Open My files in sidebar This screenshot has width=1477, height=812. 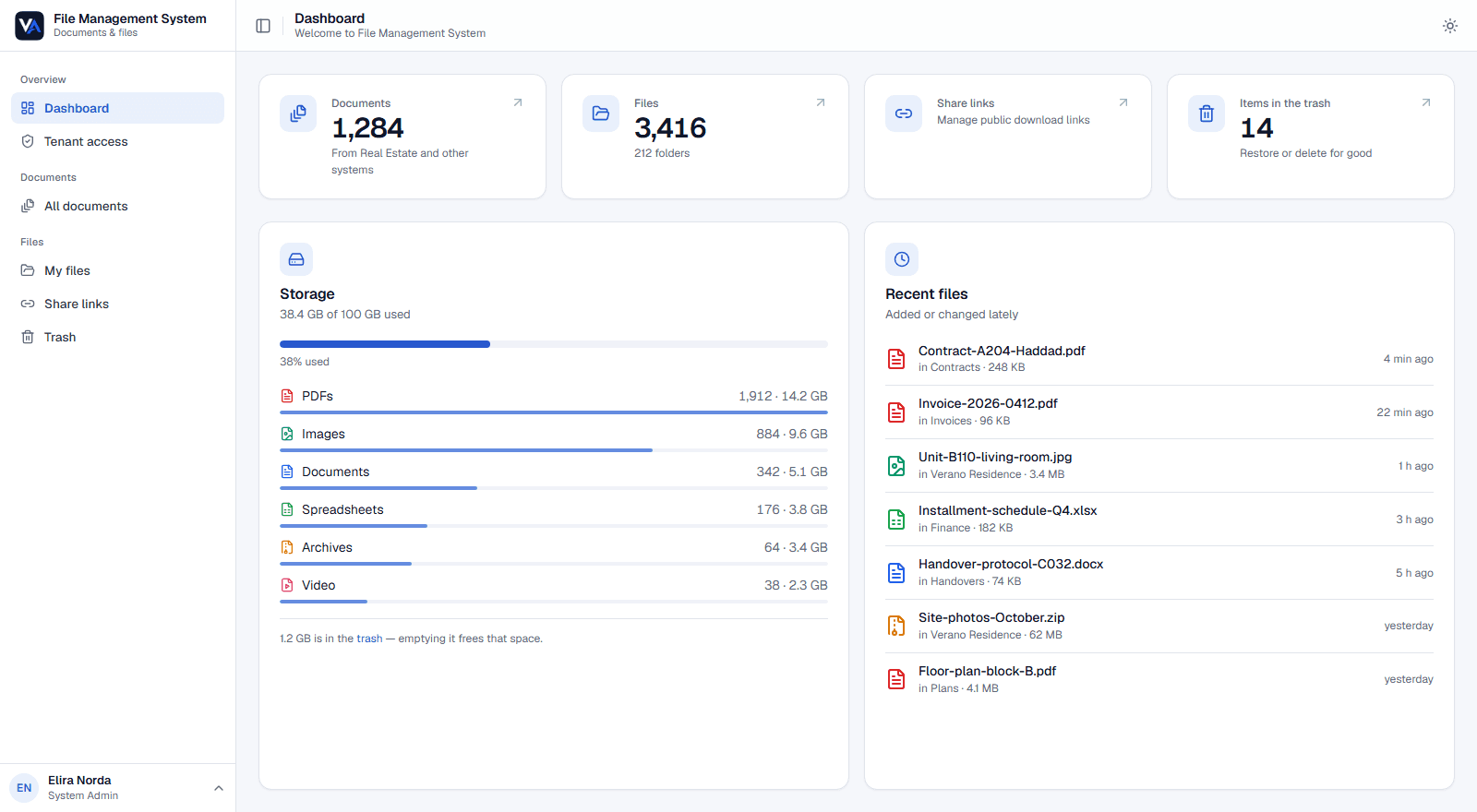[117, 270]
